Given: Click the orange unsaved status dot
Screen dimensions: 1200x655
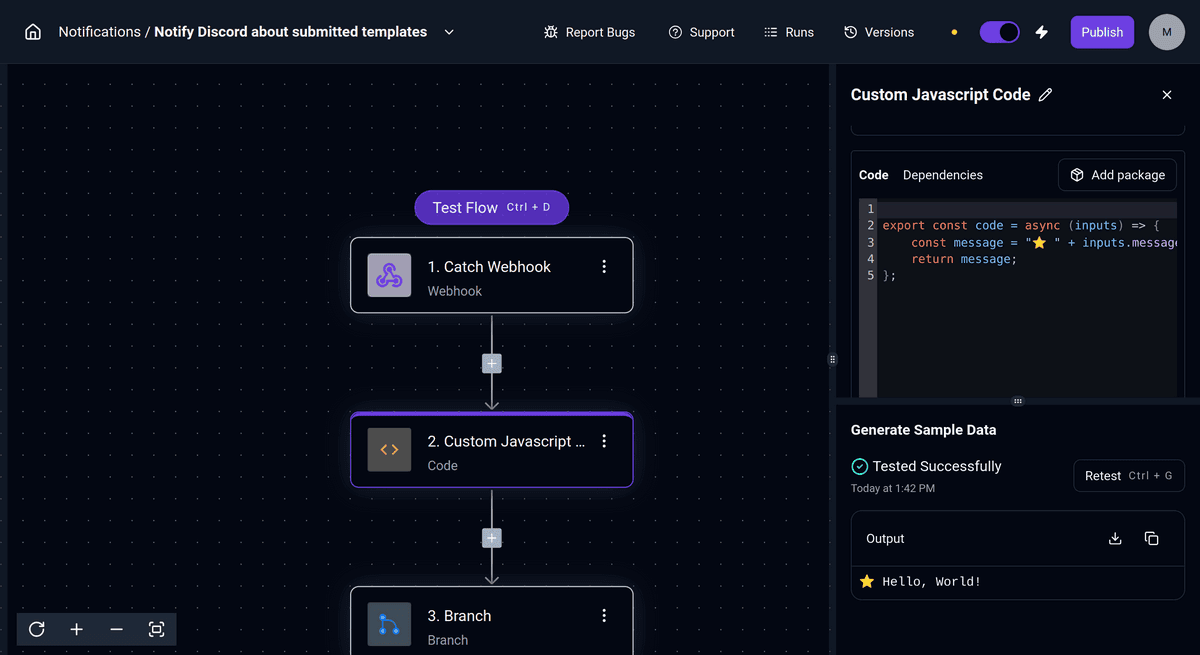Looking at the screenshot, I should point(954,32).
